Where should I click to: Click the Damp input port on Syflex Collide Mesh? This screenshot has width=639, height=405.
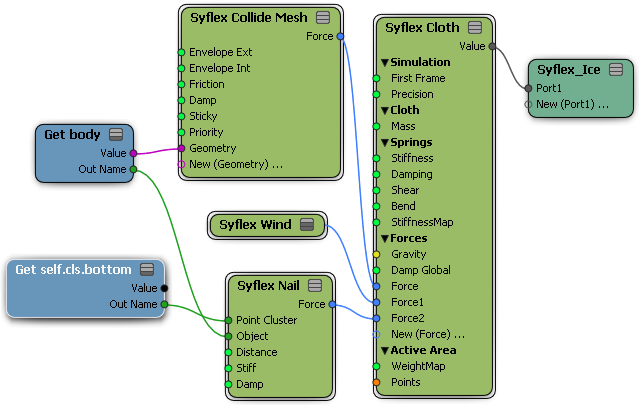(182, 100)
